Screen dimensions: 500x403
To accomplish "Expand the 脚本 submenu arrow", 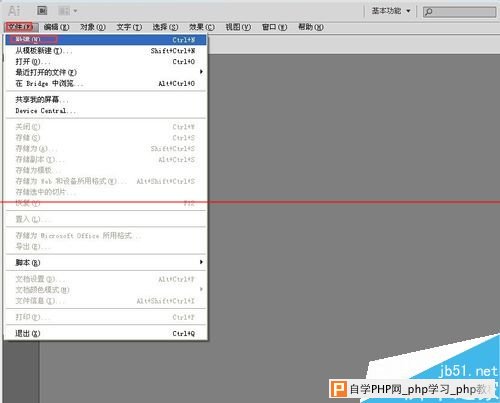I will [201, 262].
